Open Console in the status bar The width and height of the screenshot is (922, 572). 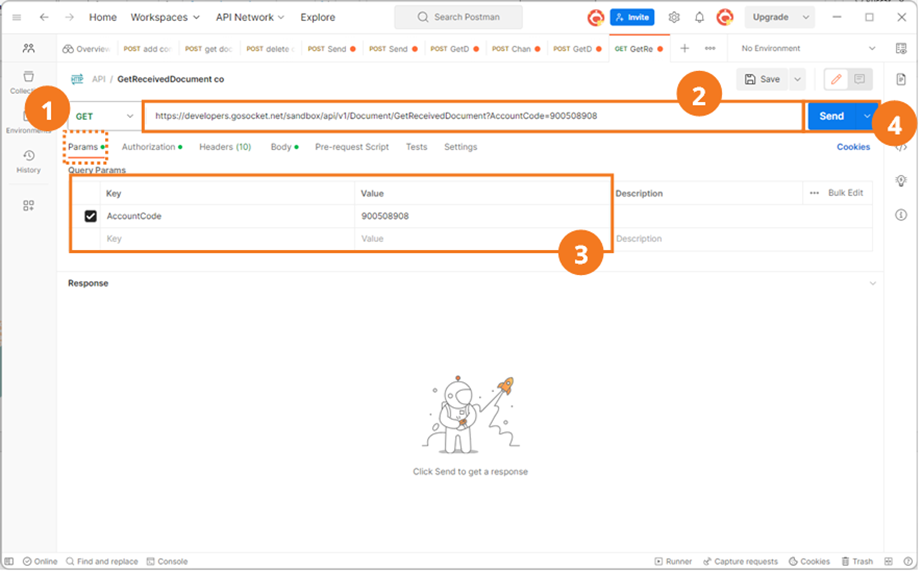point(167,561)
